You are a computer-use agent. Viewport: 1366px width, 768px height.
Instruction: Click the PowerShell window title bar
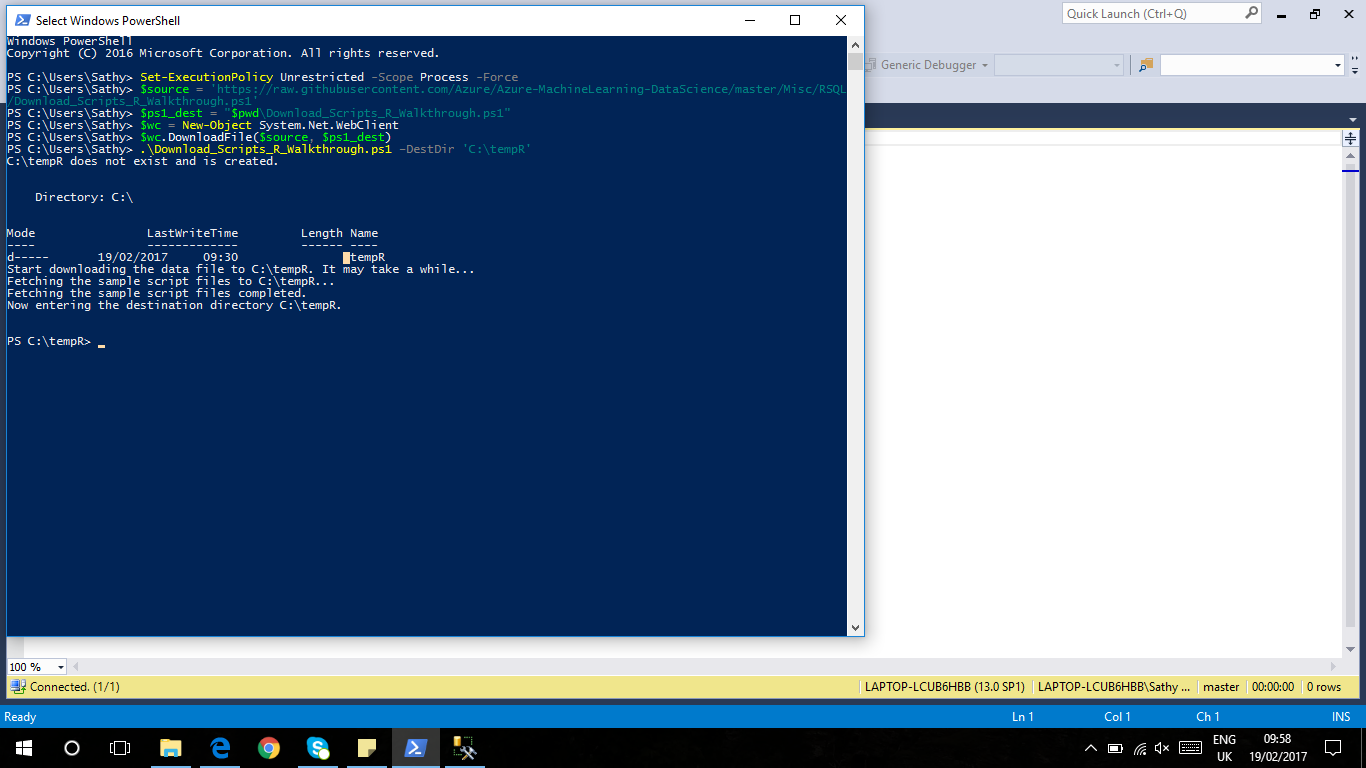(x=400, y=20)
